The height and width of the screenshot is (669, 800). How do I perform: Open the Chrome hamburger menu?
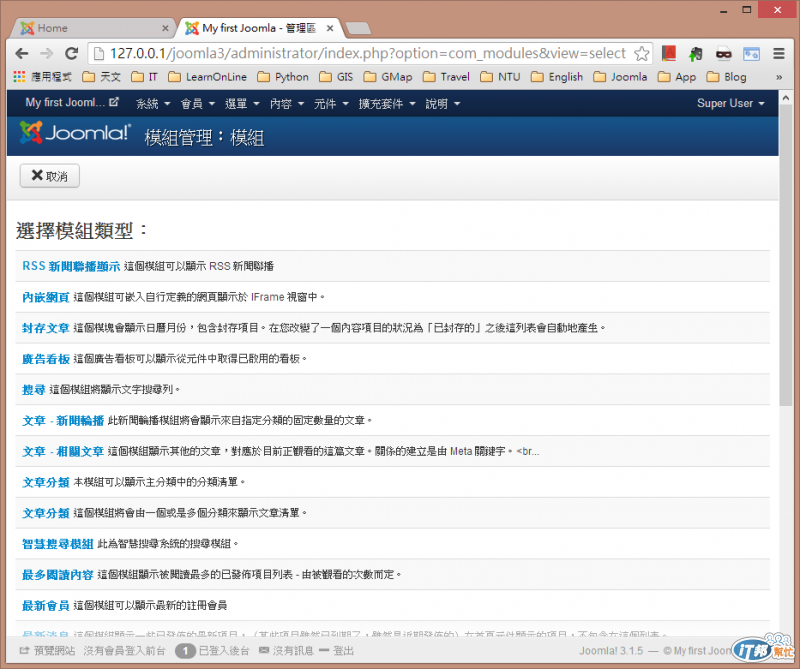point(779,53)
